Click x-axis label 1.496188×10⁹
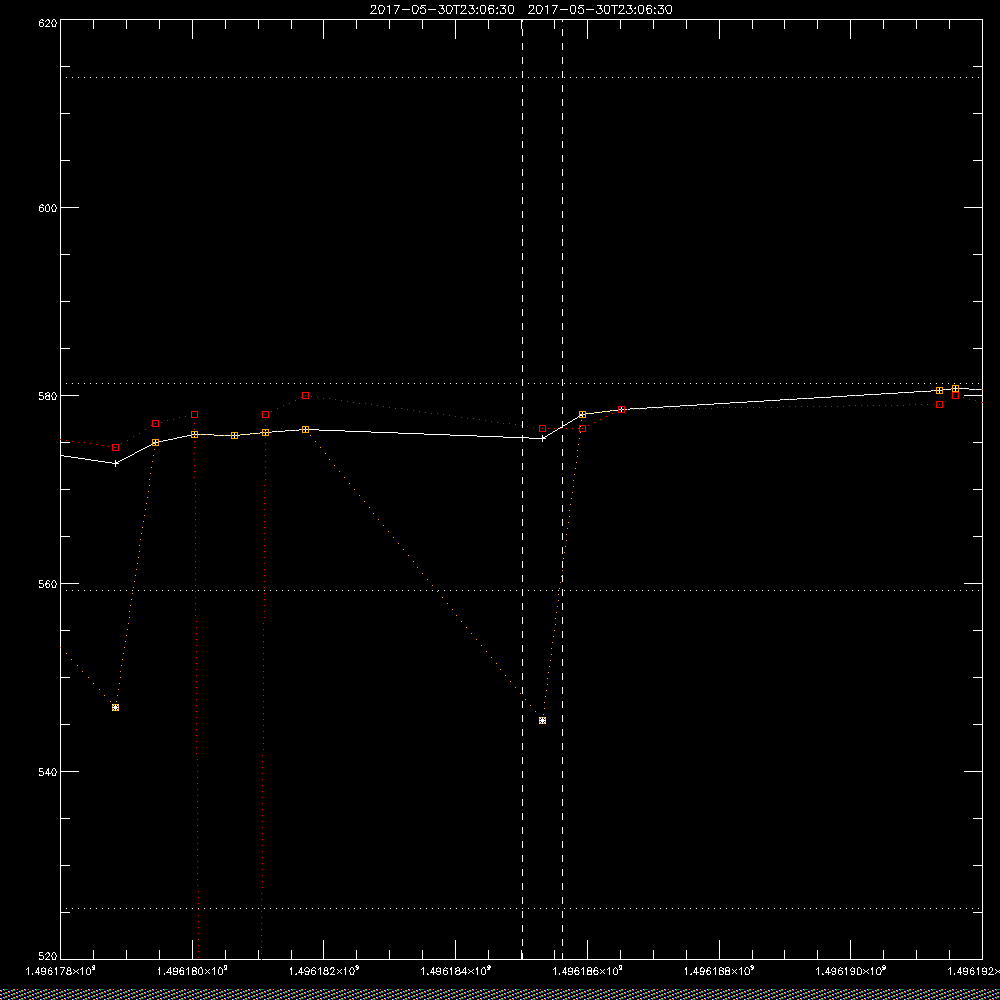This screenshot has width=1000, height=1000. 719,971
